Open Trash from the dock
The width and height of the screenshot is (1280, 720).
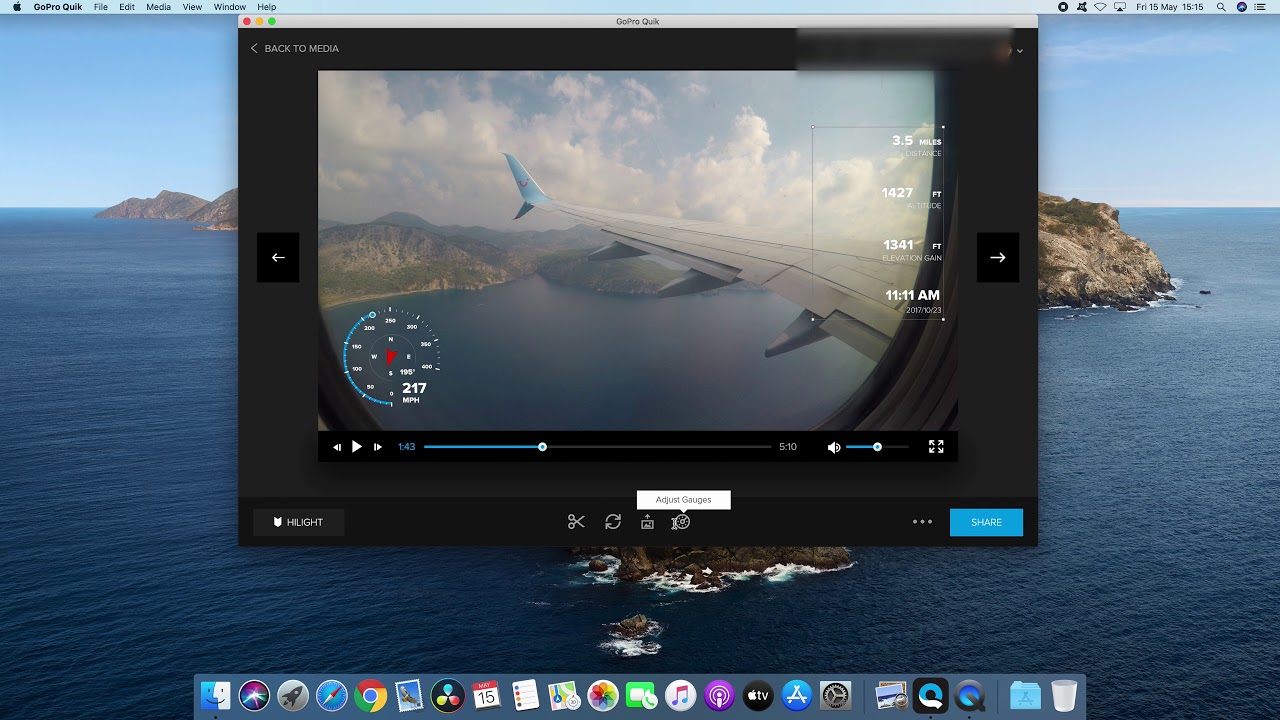click(1064, 695)
